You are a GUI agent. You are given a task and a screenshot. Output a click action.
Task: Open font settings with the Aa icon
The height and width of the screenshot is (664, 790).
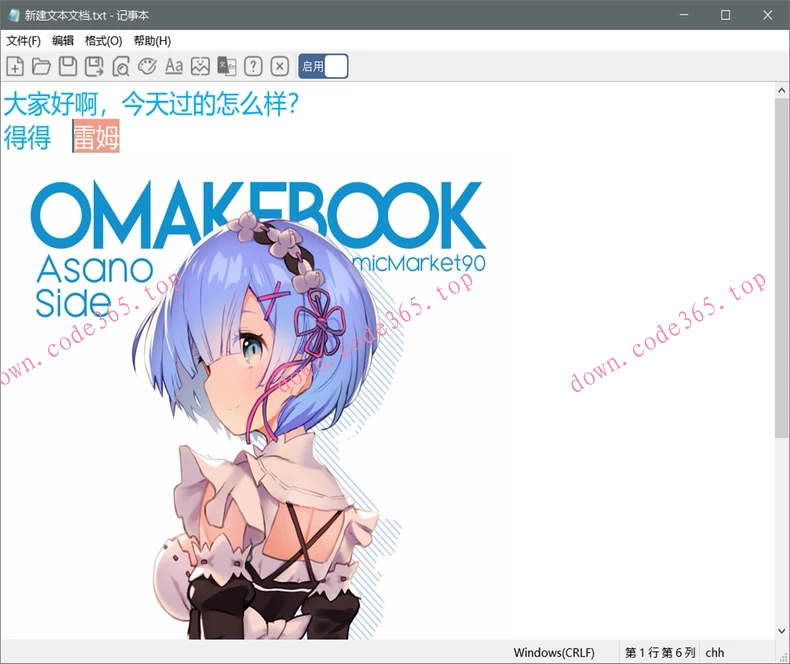pyautogui.click(x=174, y=66)
